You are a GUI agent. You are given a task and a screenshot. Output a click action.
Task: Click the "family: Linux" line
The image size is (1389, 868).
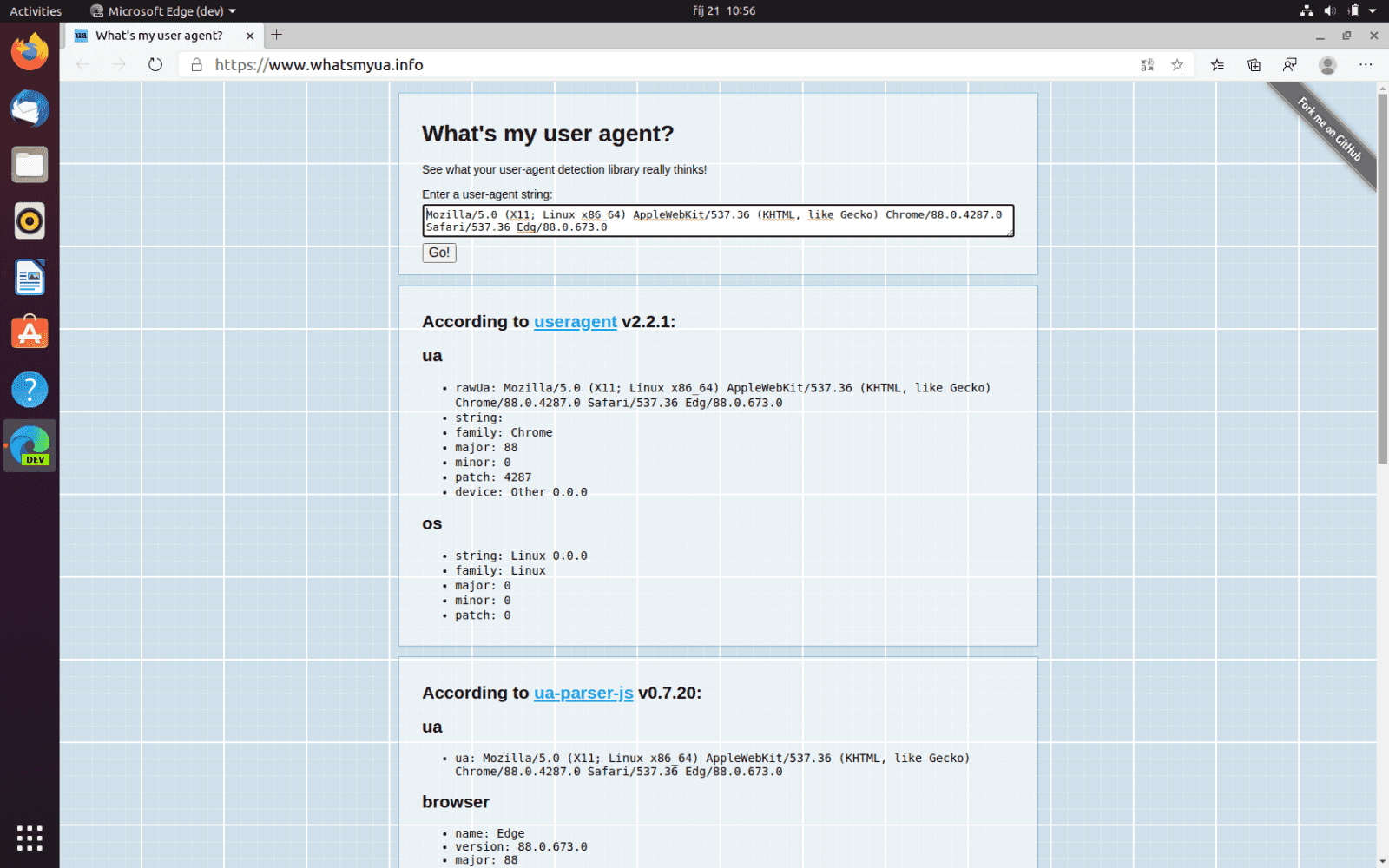click(x=500, y=570)
